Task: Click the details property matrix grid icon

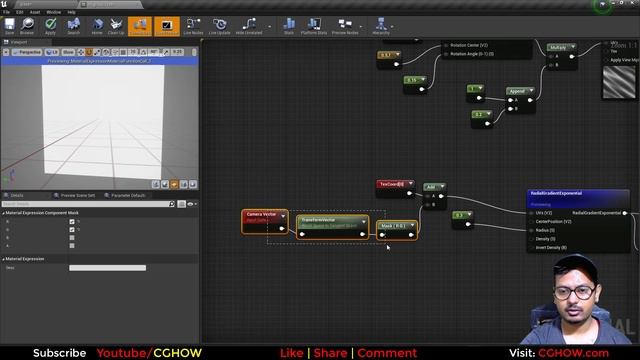Action: [182, 204]
